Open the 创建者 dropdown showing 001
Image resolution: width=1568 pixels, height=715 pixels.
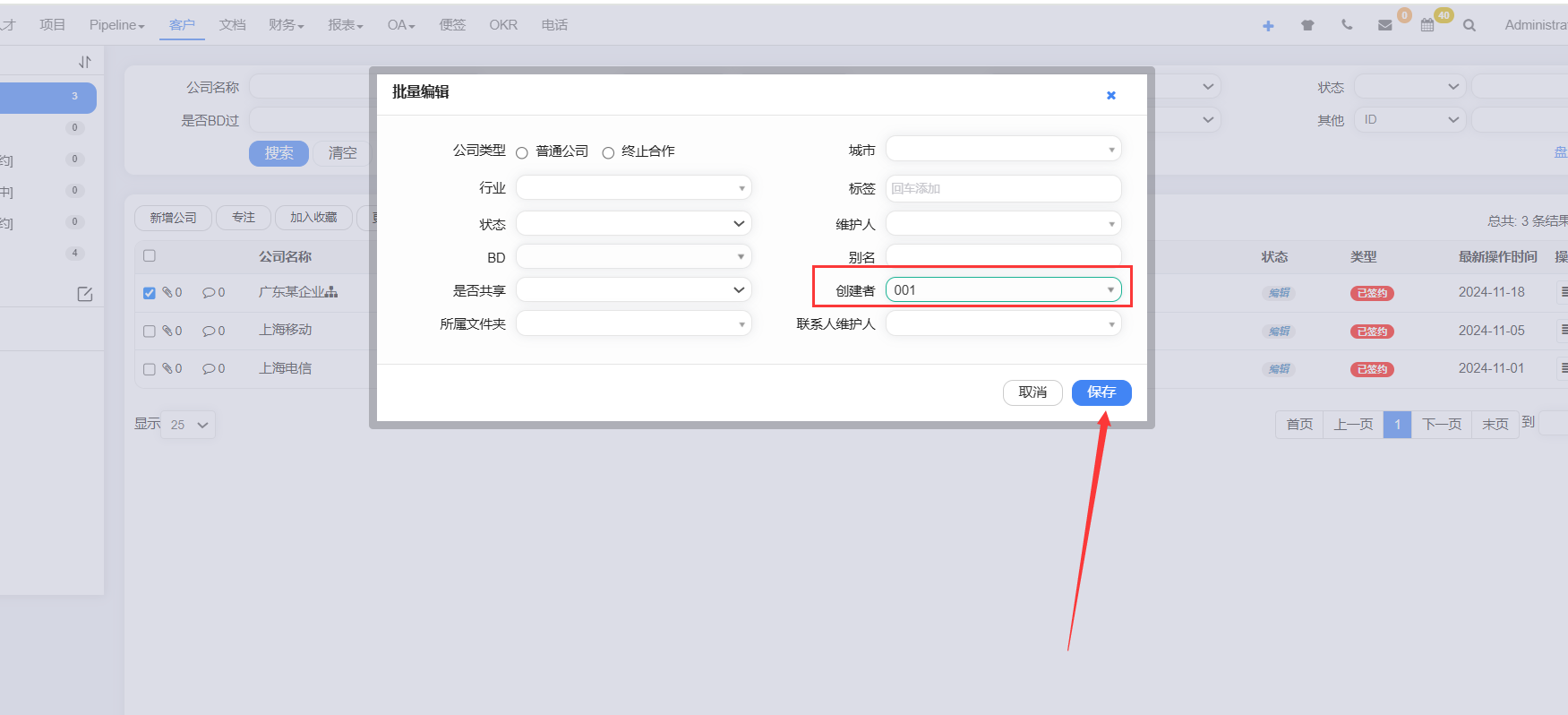[1003, 289]
